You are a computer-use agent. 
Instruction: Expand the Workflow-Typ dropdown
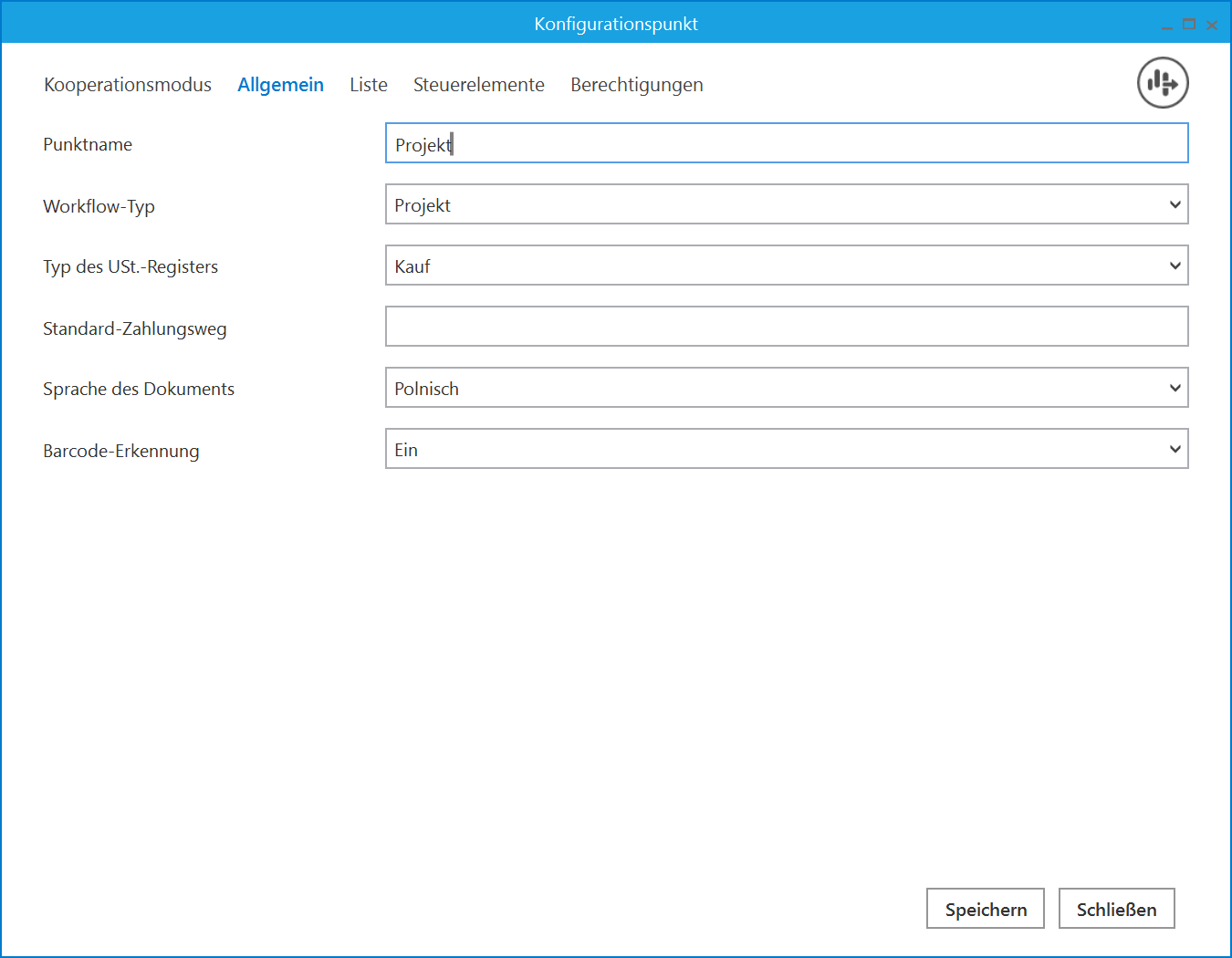786,205
